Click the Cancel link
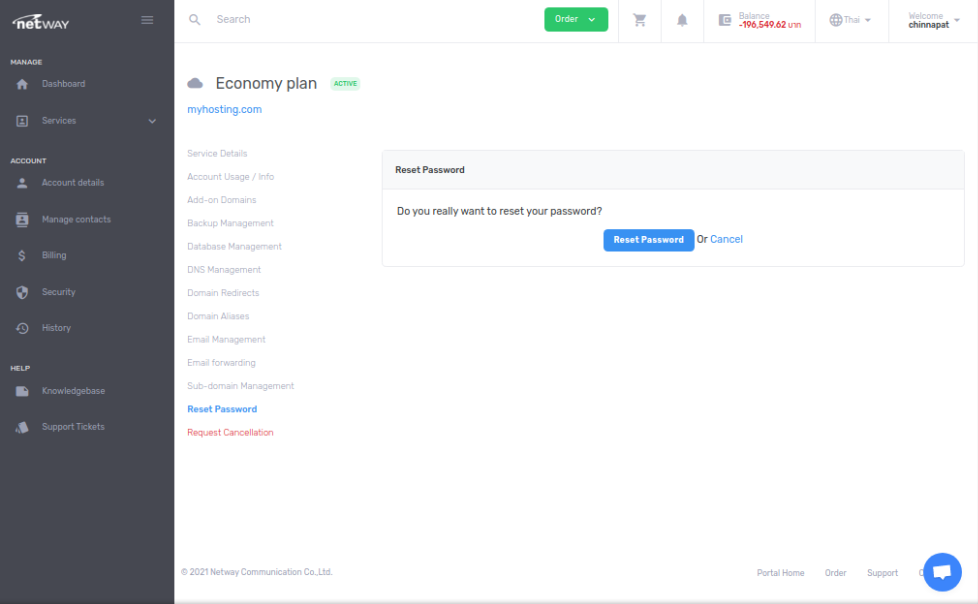 pos(726,240)
